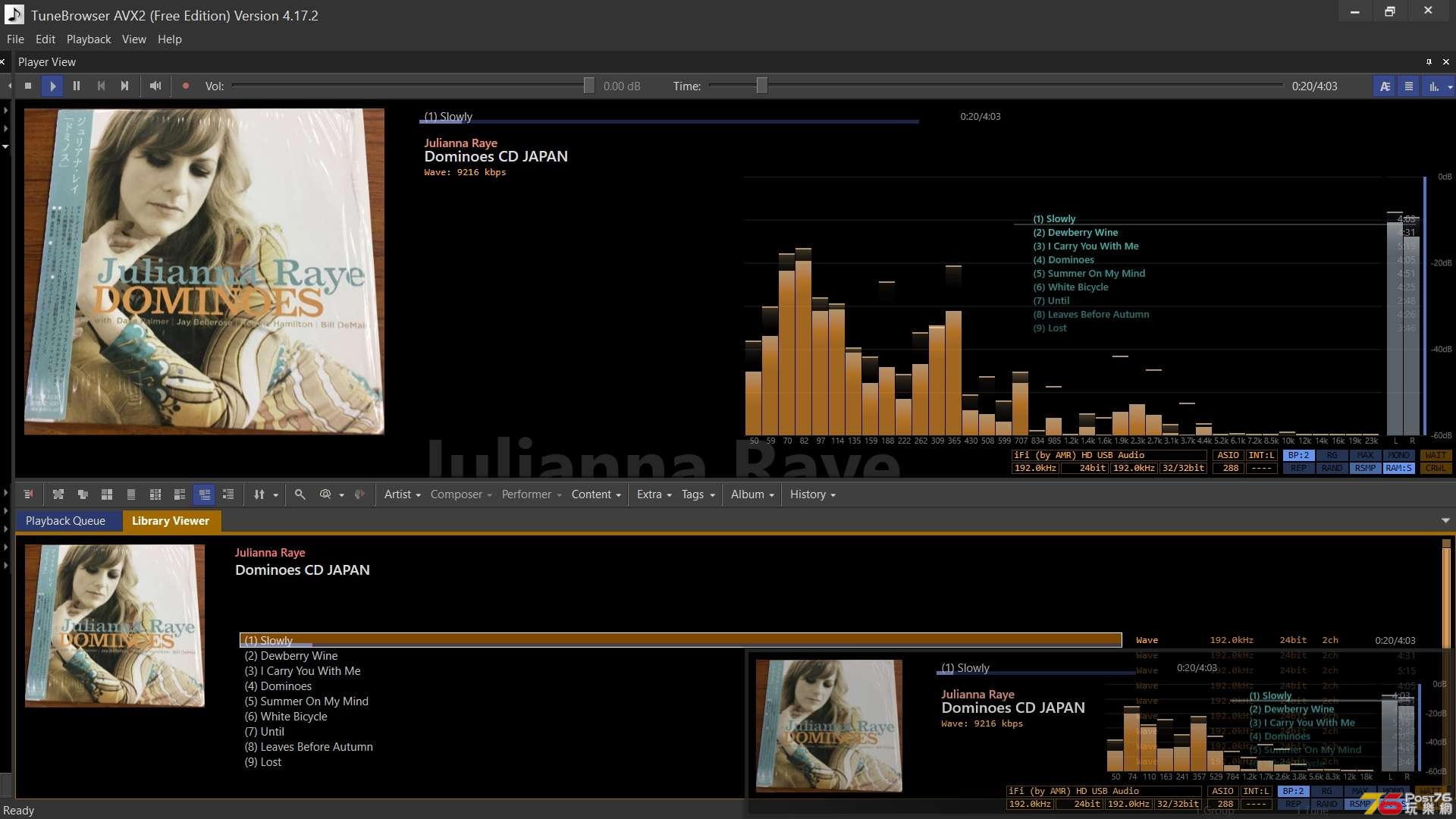The image size is (1456, 819).
Task: Skip to the previous track
Action: (101, 86)
